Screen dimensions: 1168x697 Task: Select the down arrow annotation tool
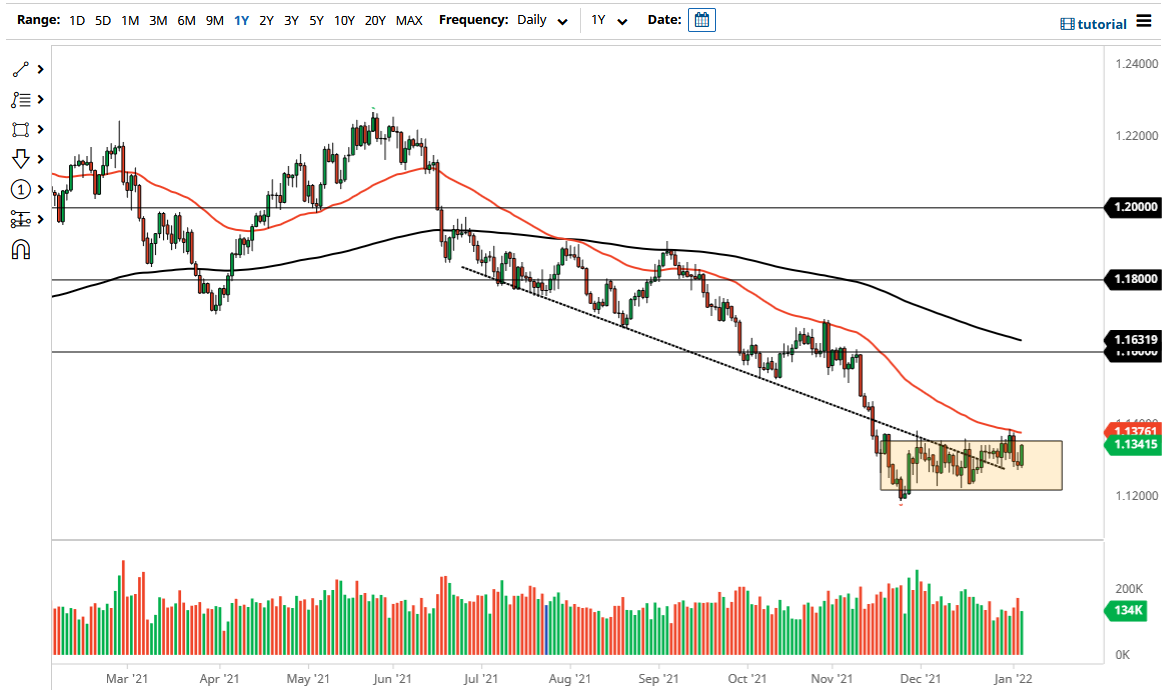(x=22, y=159)
